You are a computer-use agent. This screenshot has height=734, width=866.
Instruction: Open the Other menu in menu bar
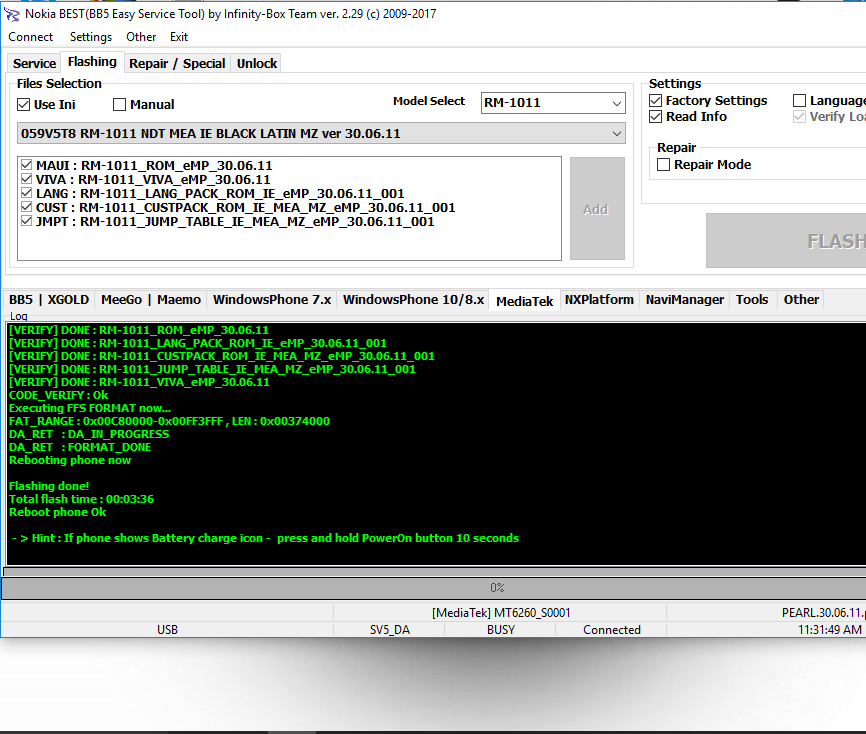tap(141, 37)
